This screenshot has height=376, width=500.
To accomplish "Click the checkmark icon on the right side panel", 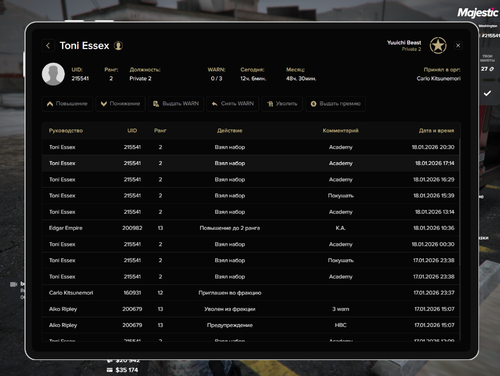I will pos(487,93).
